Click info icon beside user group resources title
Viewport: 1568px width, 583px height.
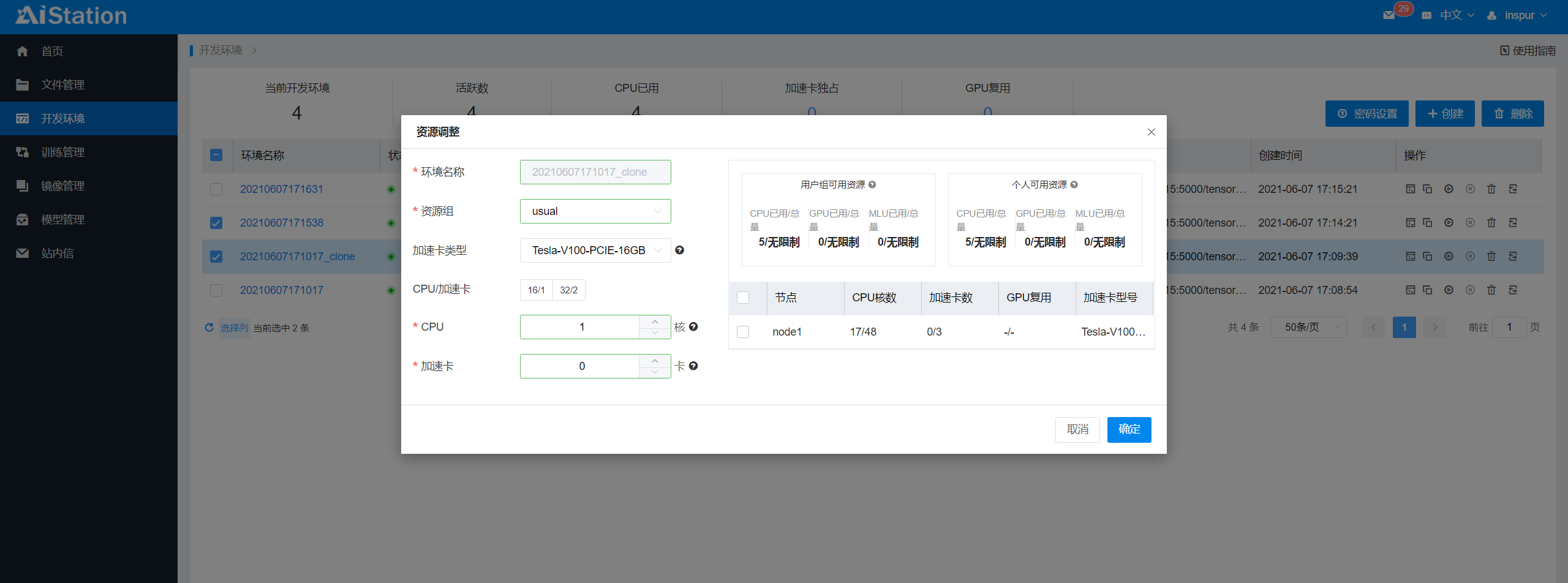coord(872,185)
